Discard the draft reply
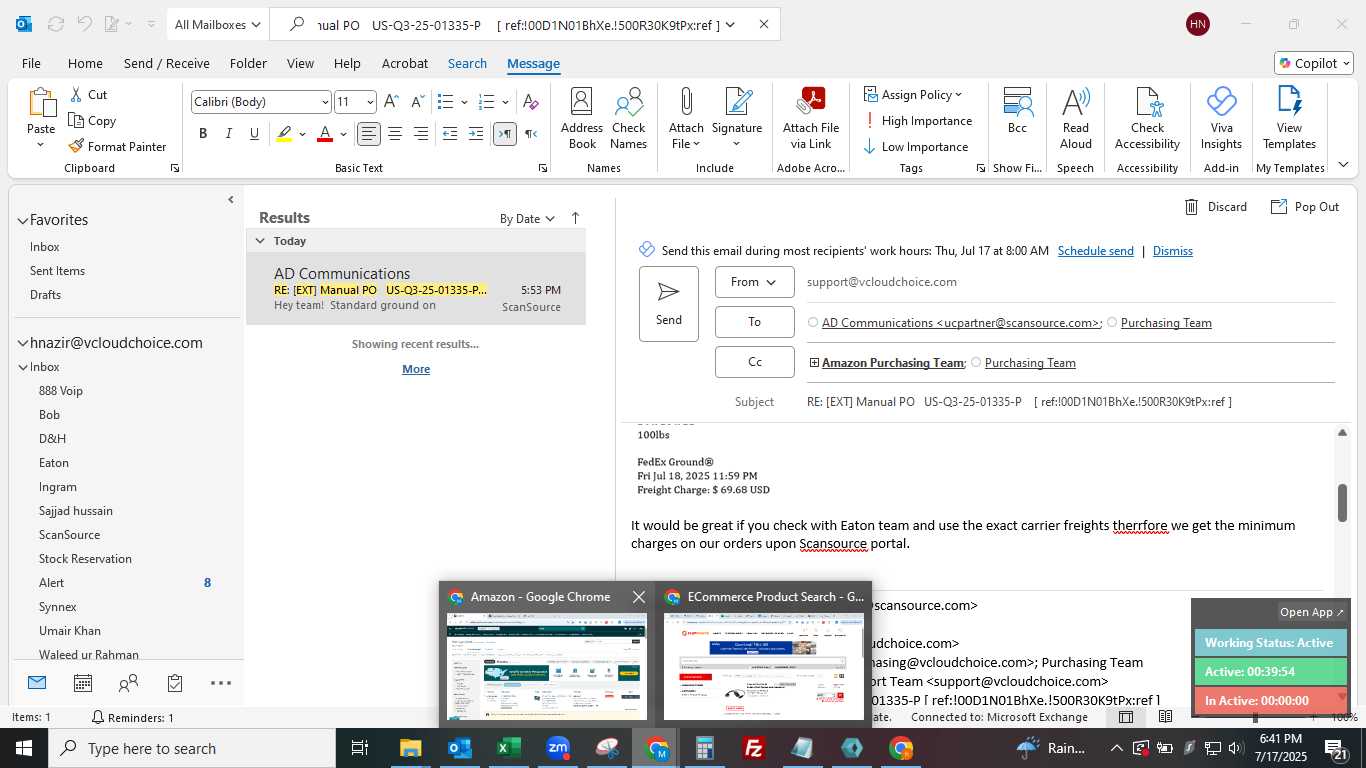Viewport: 1366px width, 768px height. point(1216,207)
